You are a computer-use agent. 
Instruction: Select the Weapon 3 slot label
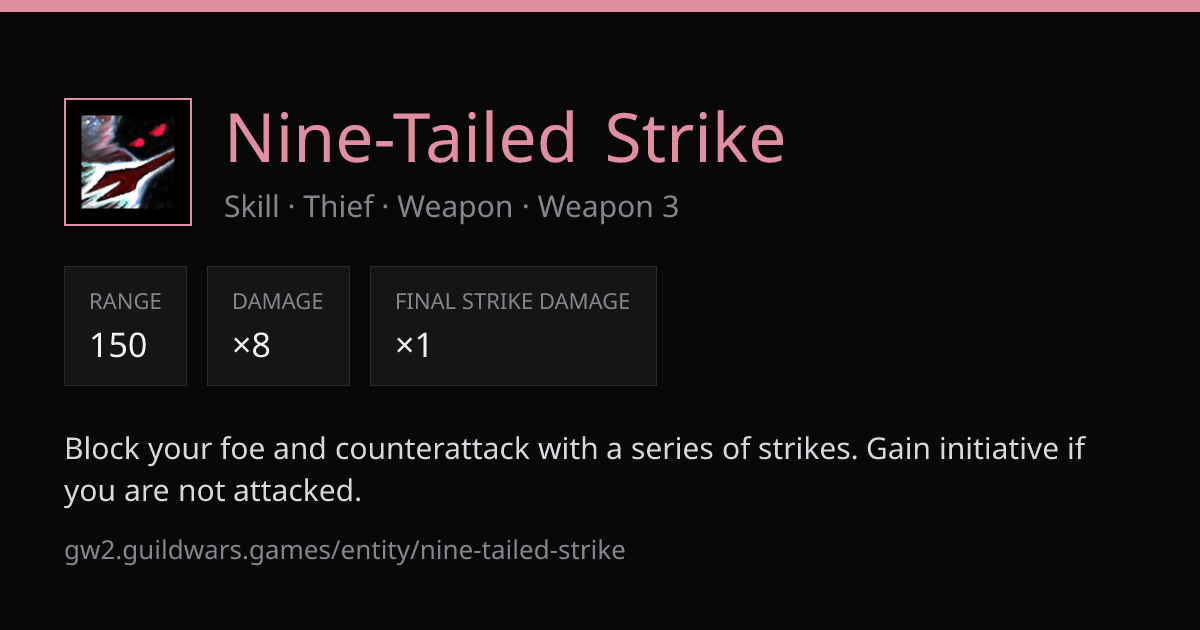pyautogui.click(x=608, y=207)
